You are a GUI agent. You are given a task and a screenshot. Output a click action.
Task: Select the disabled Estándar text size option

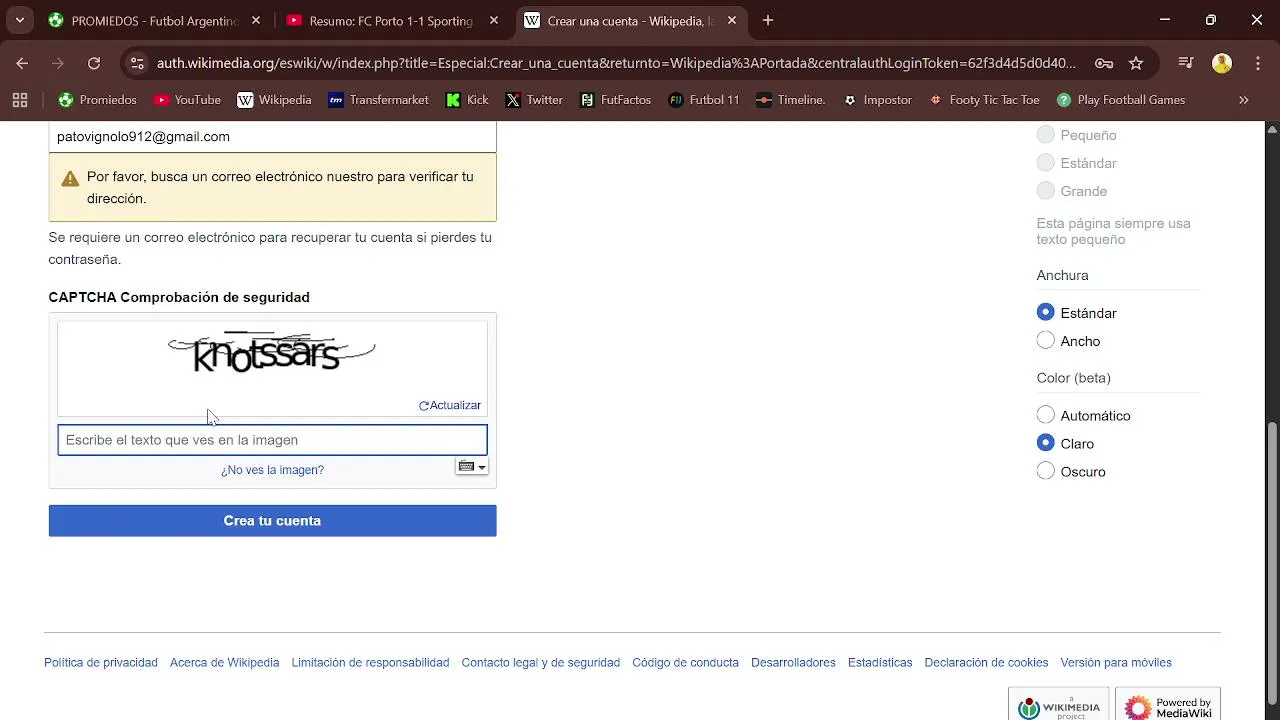point(1046,163)
